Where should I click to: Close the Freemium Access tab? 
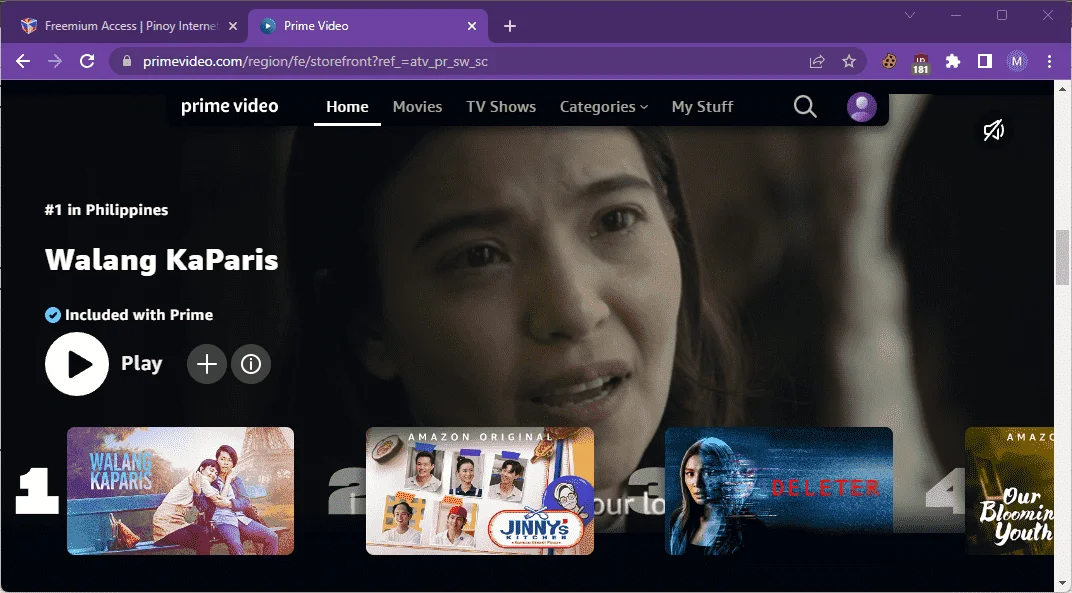(x=232, y=26)
